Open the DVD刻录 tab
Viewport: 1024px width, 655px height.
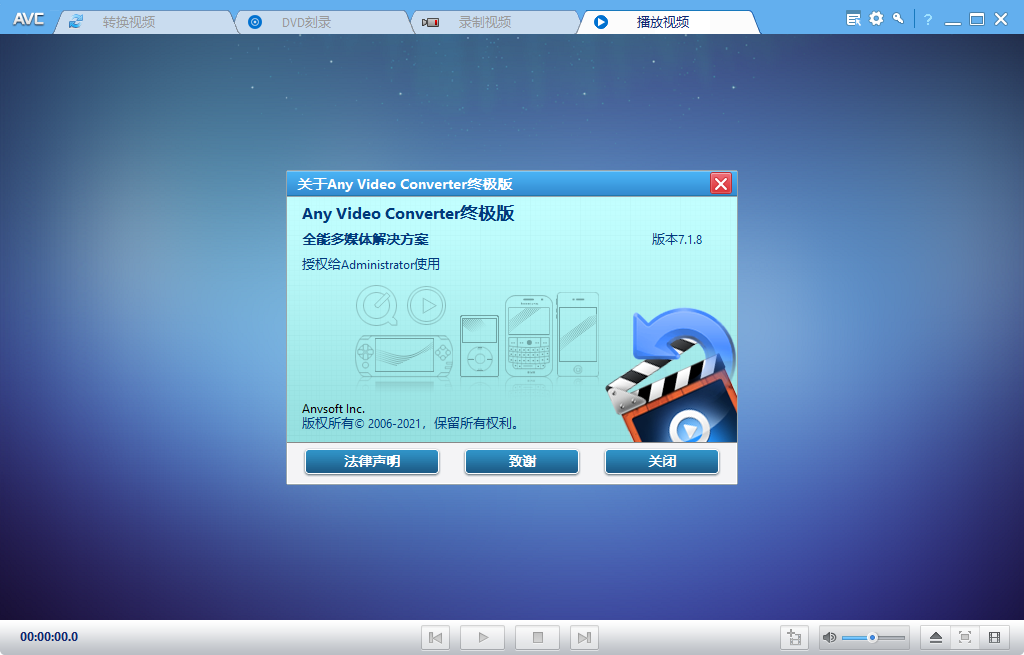323,22
